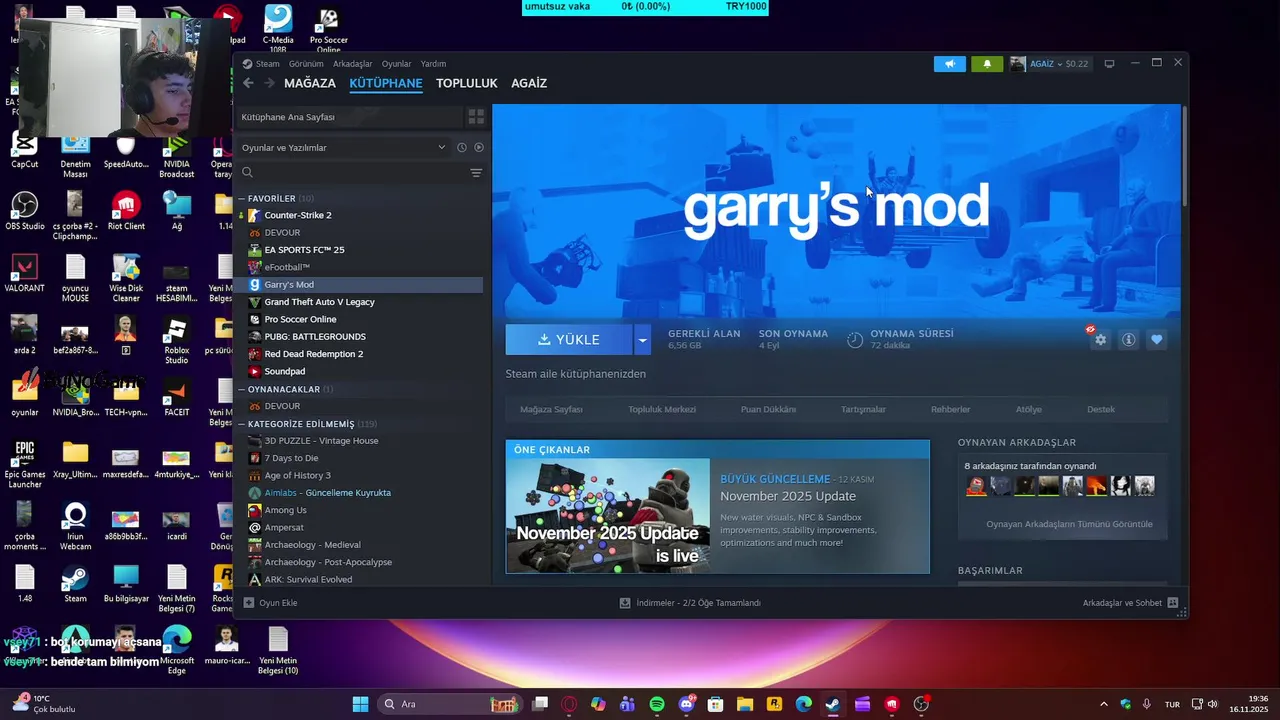Open the Arkadaşlar menu

click(353, 64)
